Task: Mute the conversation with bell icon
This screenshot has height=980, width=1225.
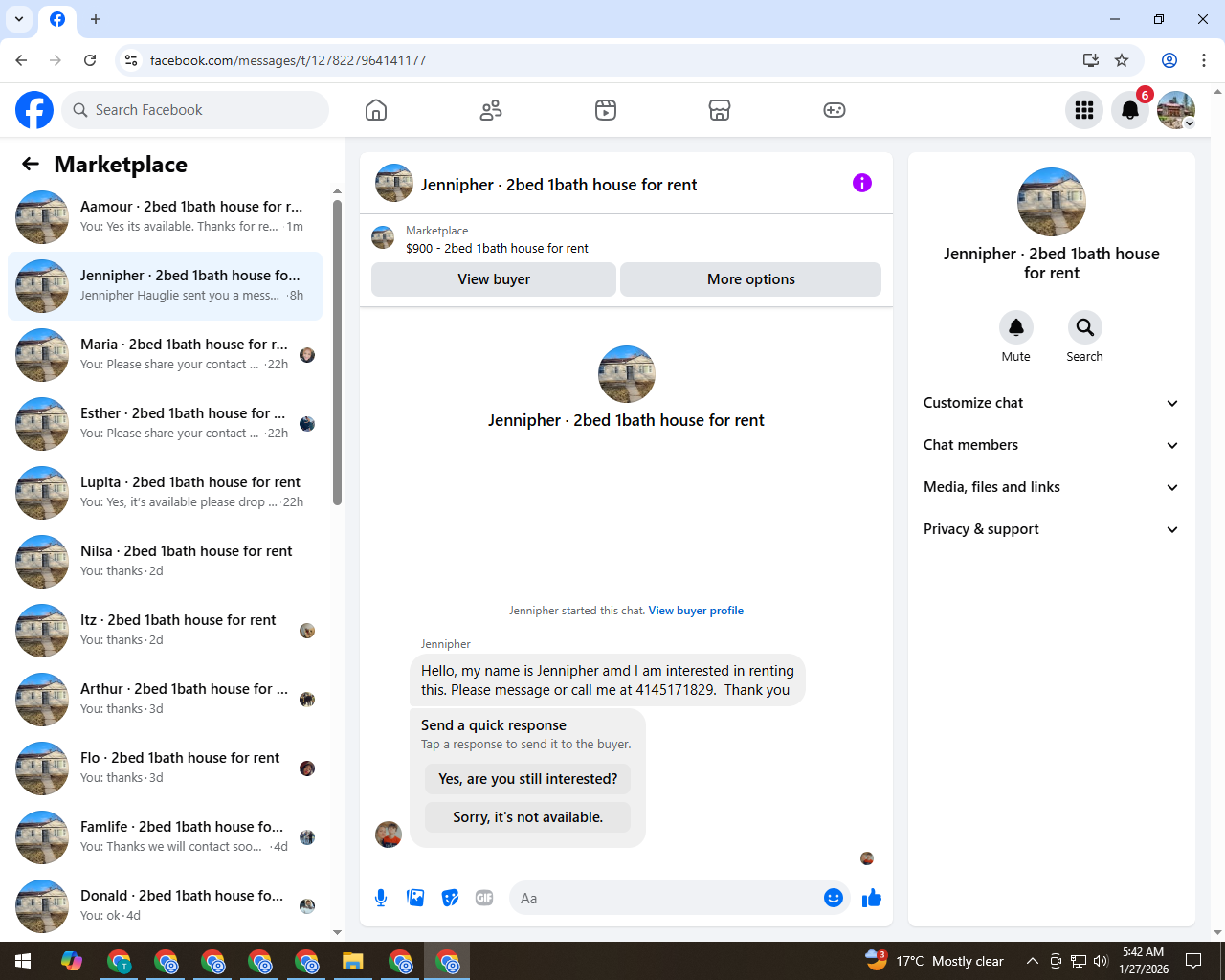Action: pyautogui.click(x=1016, y=327)
